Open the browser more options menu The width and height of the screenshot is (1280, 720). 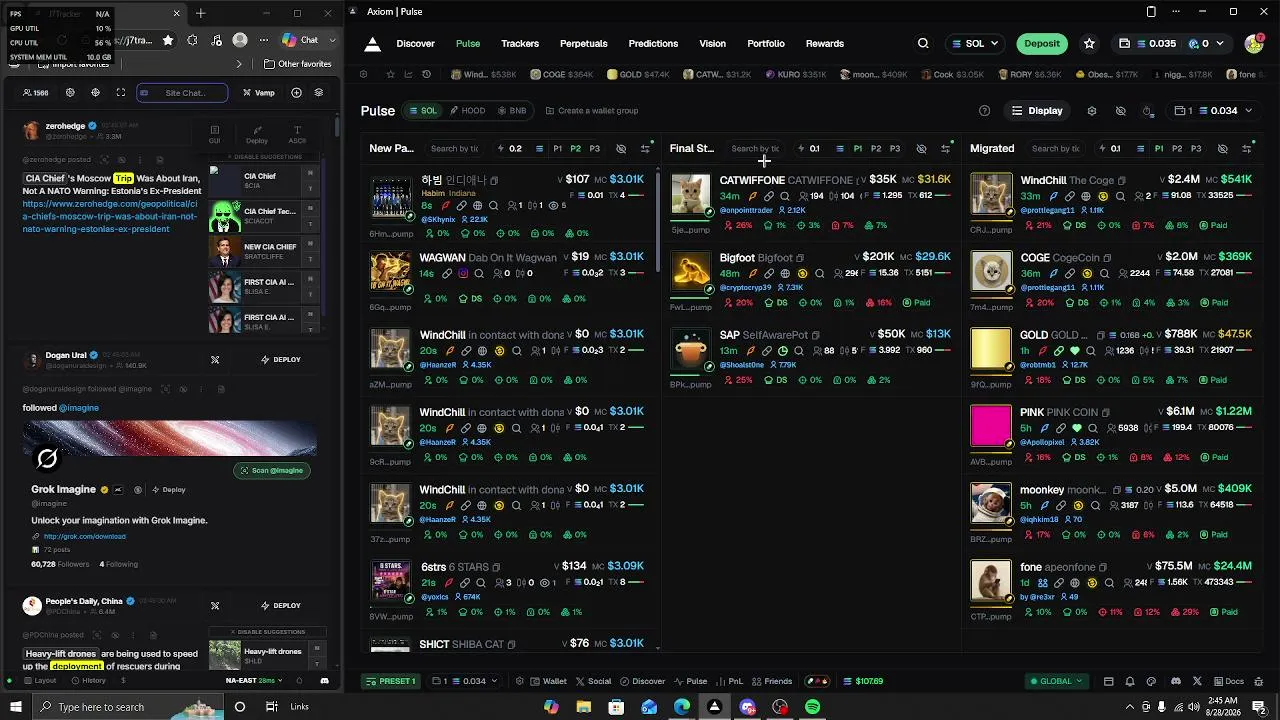tap(264, 40)
